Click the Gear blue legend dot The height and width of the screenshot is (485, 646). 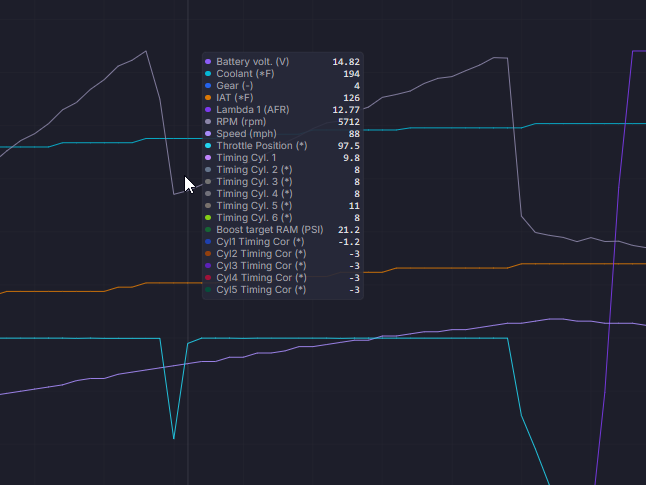coord(208,86)
